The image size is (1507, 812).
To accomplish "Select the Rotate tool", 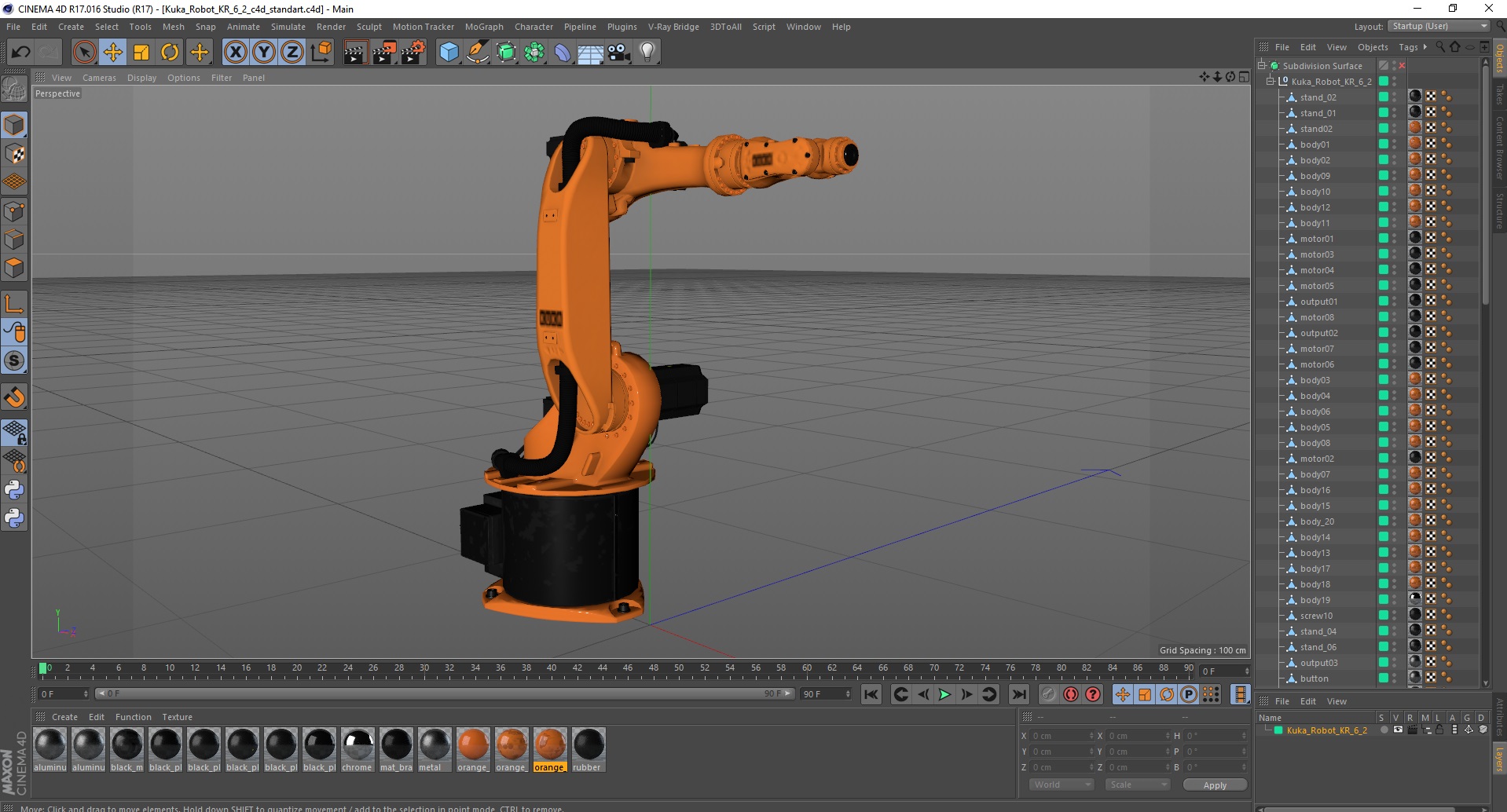I will click(x=170, y=53).
